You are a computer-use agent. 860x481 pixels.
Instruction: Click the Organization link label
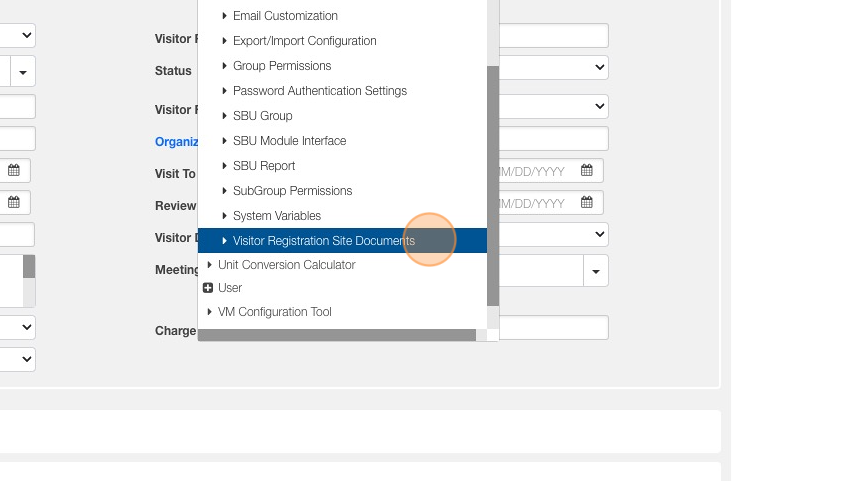click(x=176, y=142)
